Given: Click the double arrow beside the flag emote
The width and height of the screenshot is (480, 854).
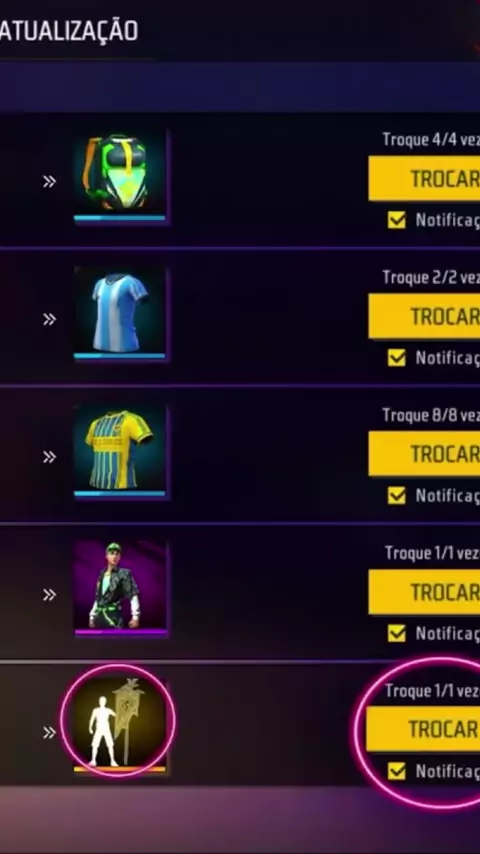Looking at the screenshot, I should pos(50,733).
